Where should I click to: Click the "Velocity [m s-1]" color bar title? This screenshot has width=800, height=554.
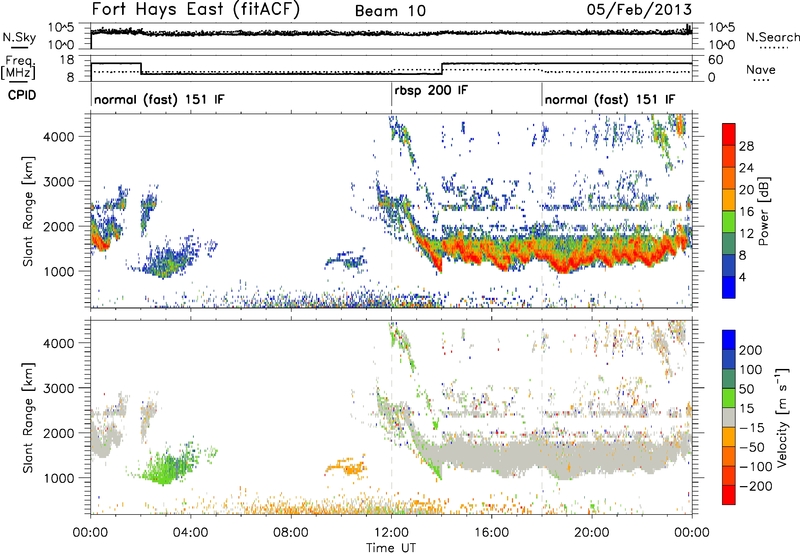[781, 417]
